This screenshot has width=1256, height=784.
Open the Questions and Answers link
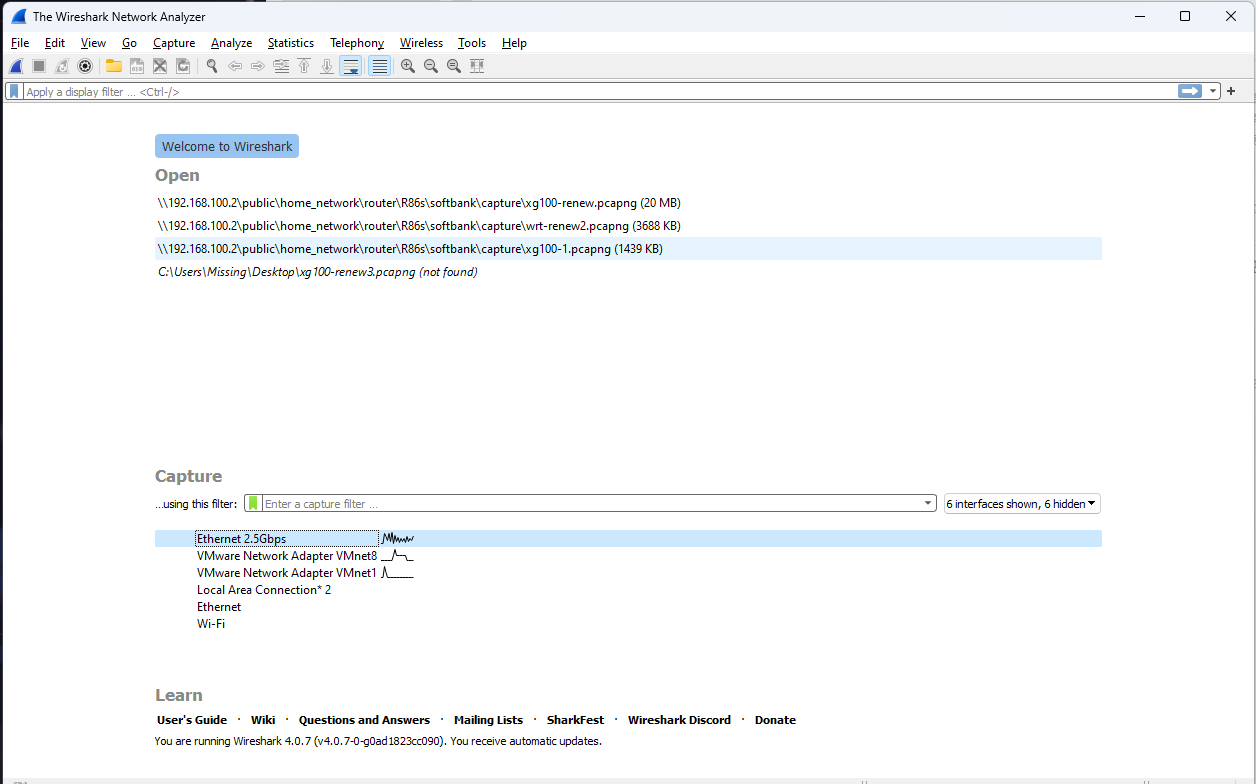364,720
